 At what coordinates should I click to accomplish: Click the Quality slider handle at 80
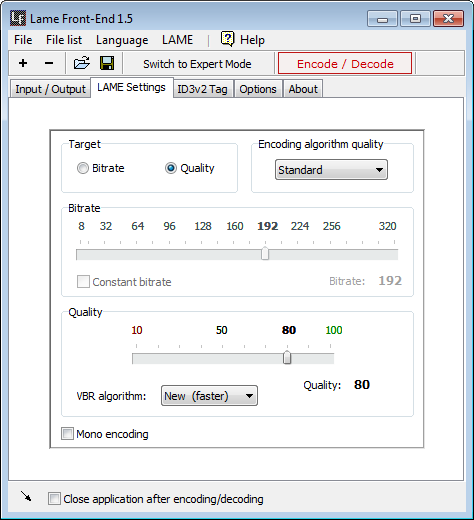tap(287, 357)
